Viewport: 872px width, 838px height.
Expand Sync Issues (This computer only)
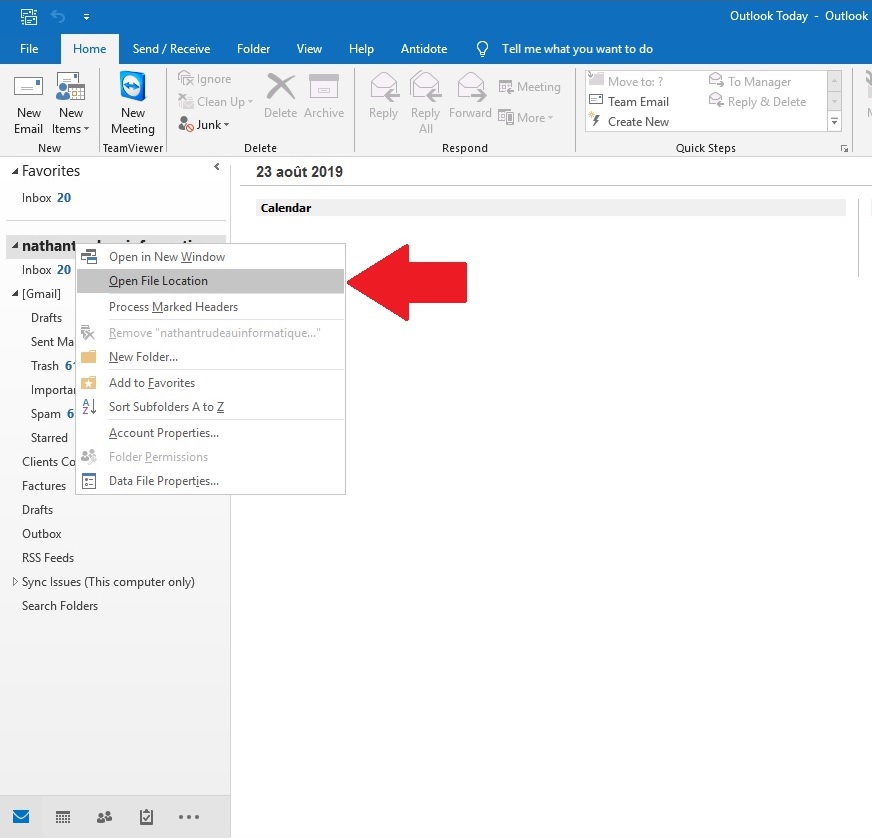click(15, 582)
